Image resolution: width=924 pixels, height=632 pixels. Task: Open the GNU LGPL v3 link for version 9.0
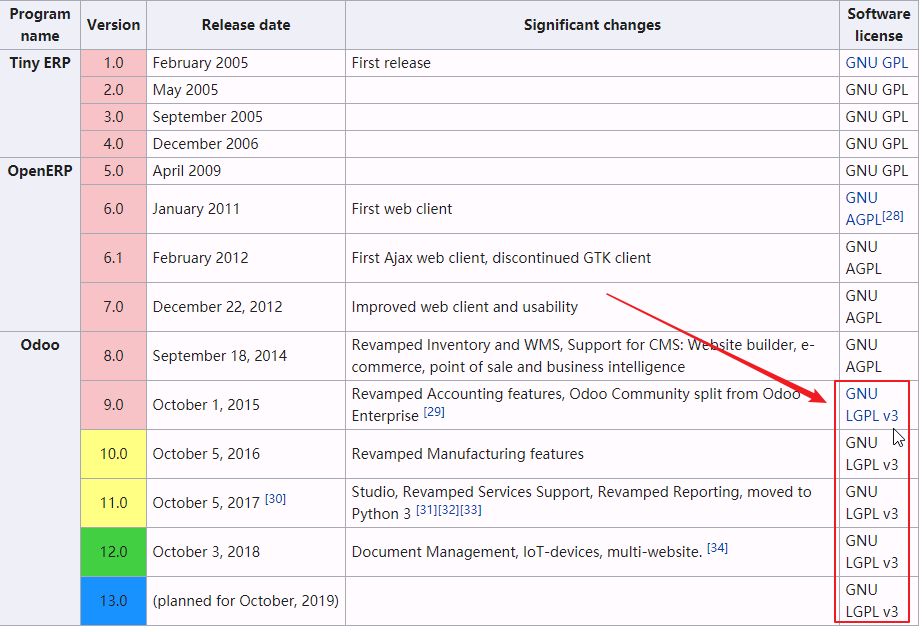(872, 404)
